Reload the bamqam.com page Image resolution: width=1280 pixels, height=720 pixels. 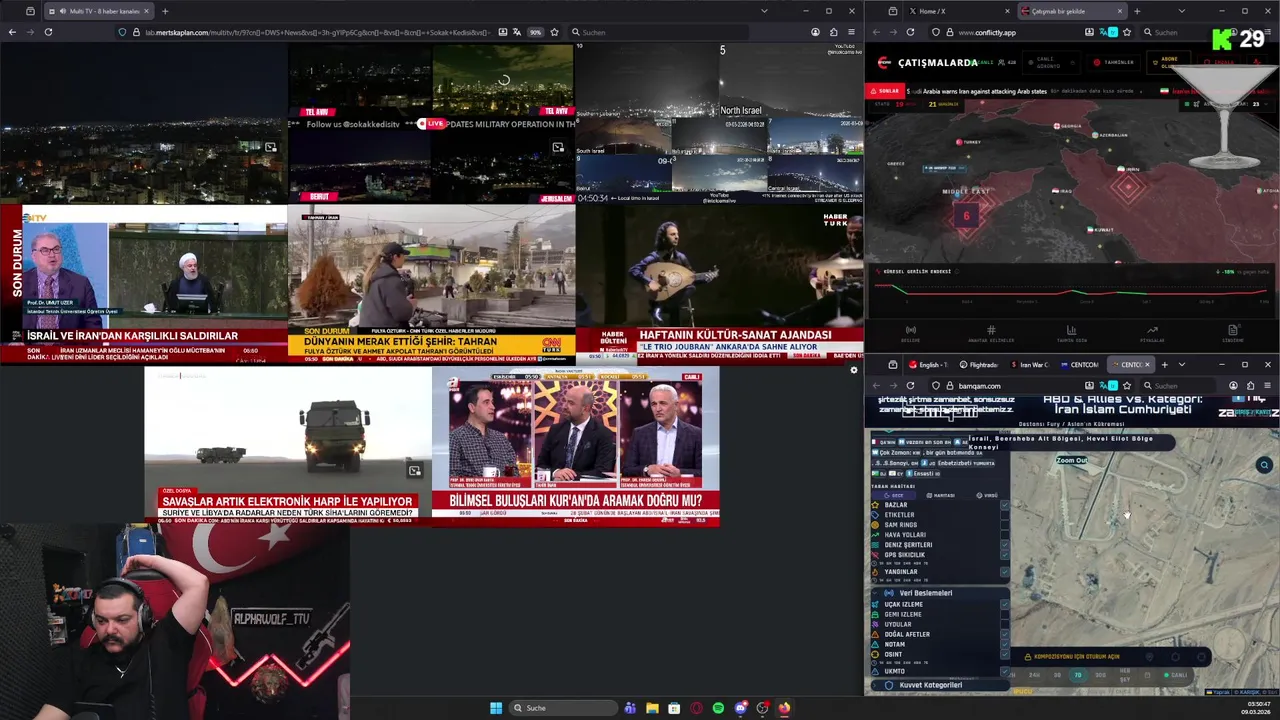point(910,386)
